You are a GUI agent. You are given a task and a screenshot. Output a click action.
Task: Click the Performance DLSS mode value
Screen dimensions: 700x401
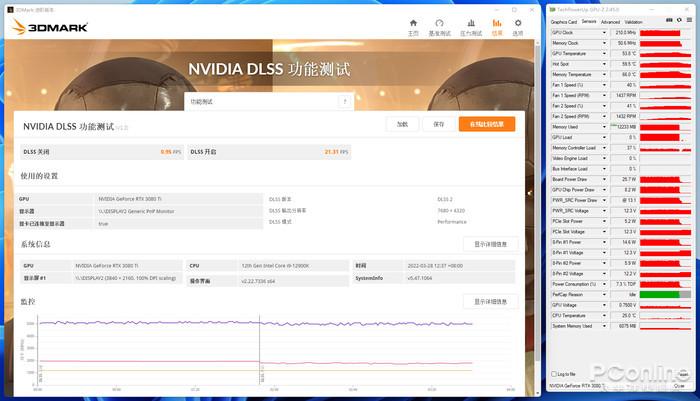pyautogui.click(x=452, y=222)
